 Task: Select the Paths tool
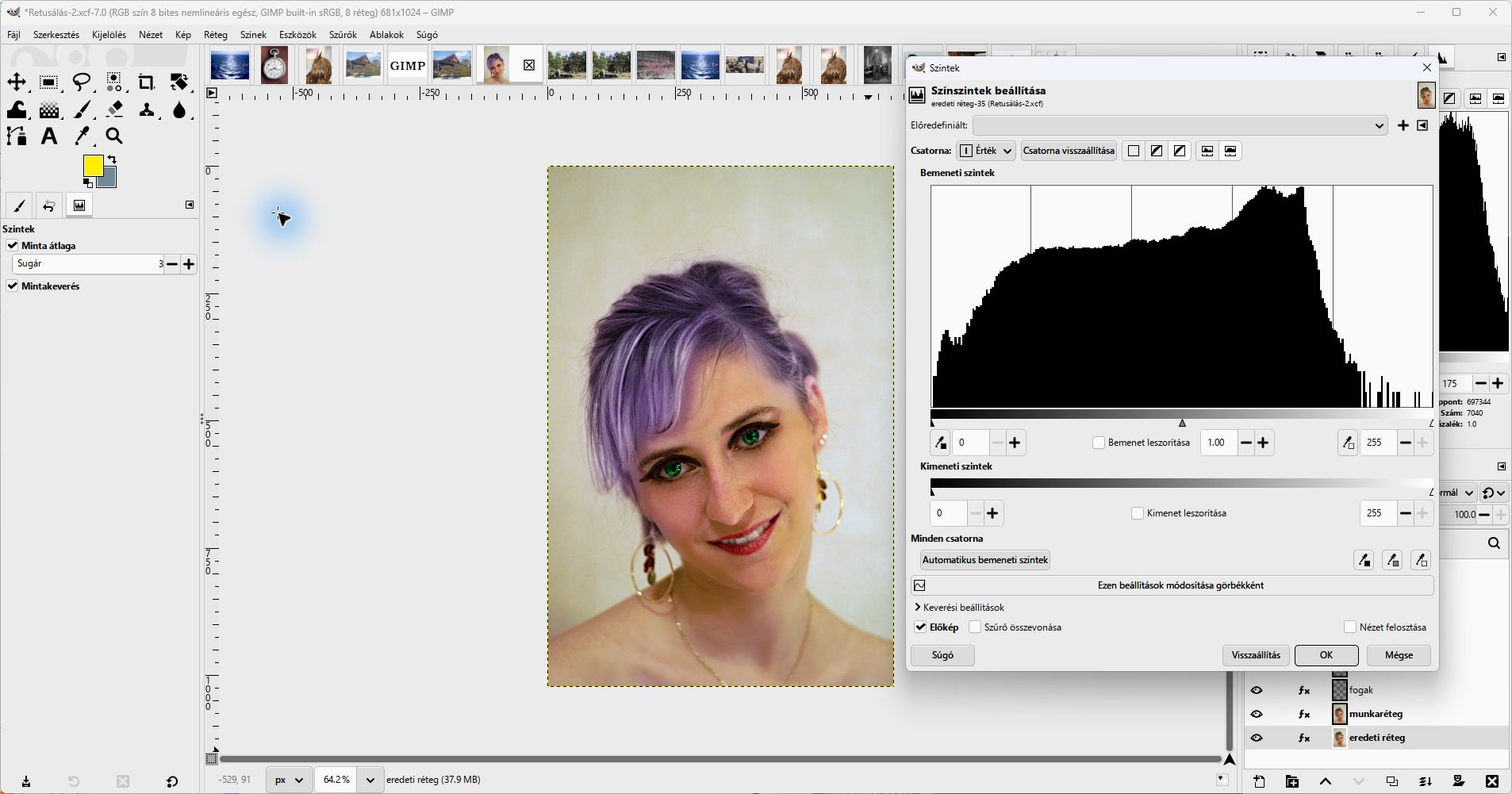click(17, 136)
